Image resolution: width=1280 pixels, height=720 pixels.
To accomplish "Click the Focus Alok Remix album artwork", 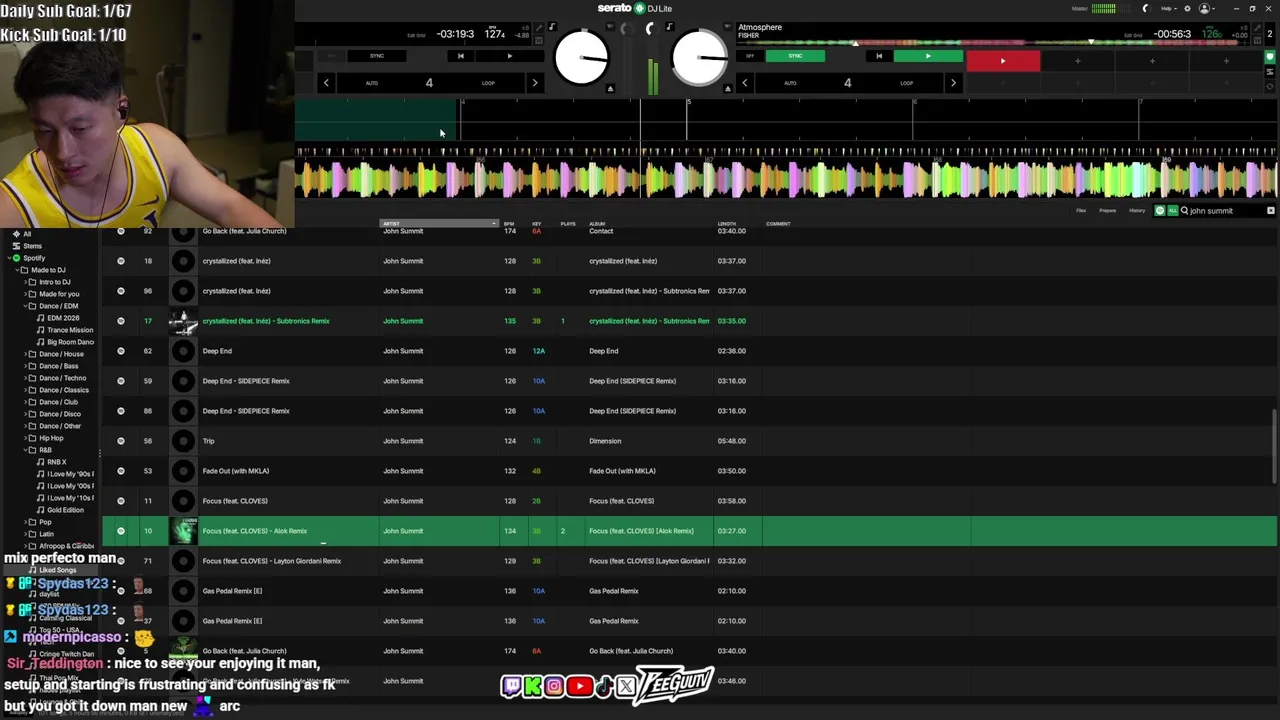I will pos(183,531).
